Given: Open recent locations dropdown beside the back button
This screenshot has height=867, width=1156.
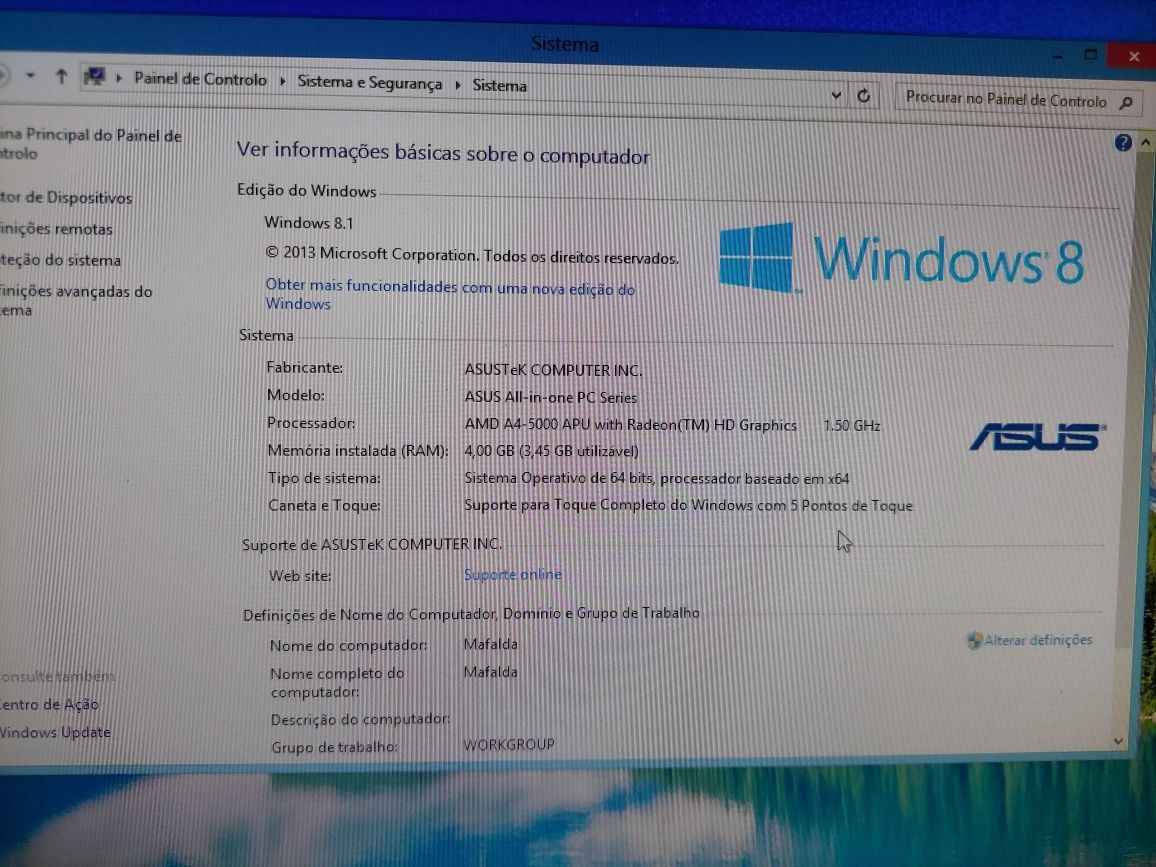Looking at the screenshot, I should 30,75.
